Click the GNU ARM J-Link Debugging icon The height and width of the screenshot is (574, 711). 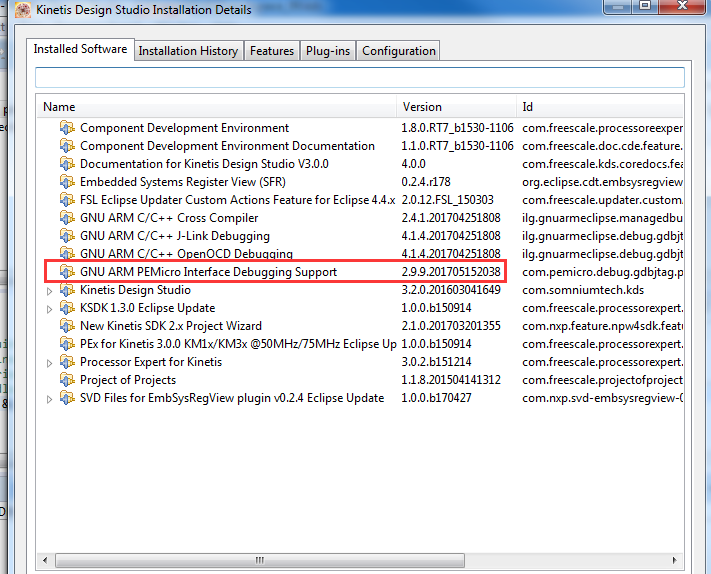[67, 236]
